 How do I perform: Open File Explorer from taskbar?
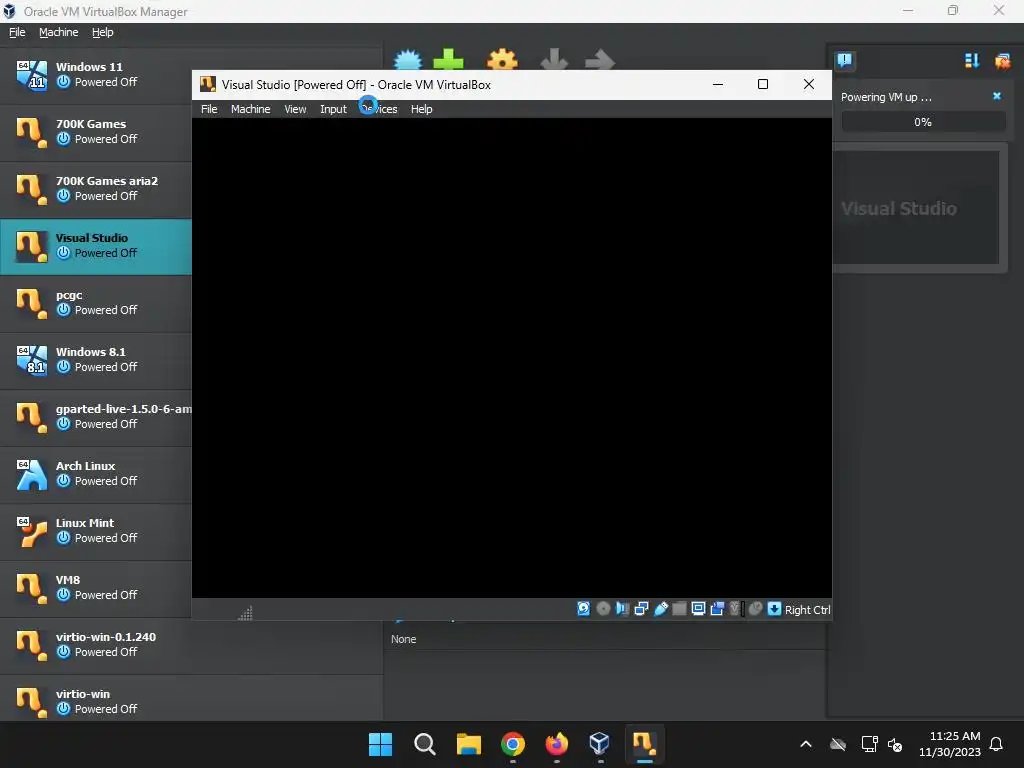pos(468,744)
